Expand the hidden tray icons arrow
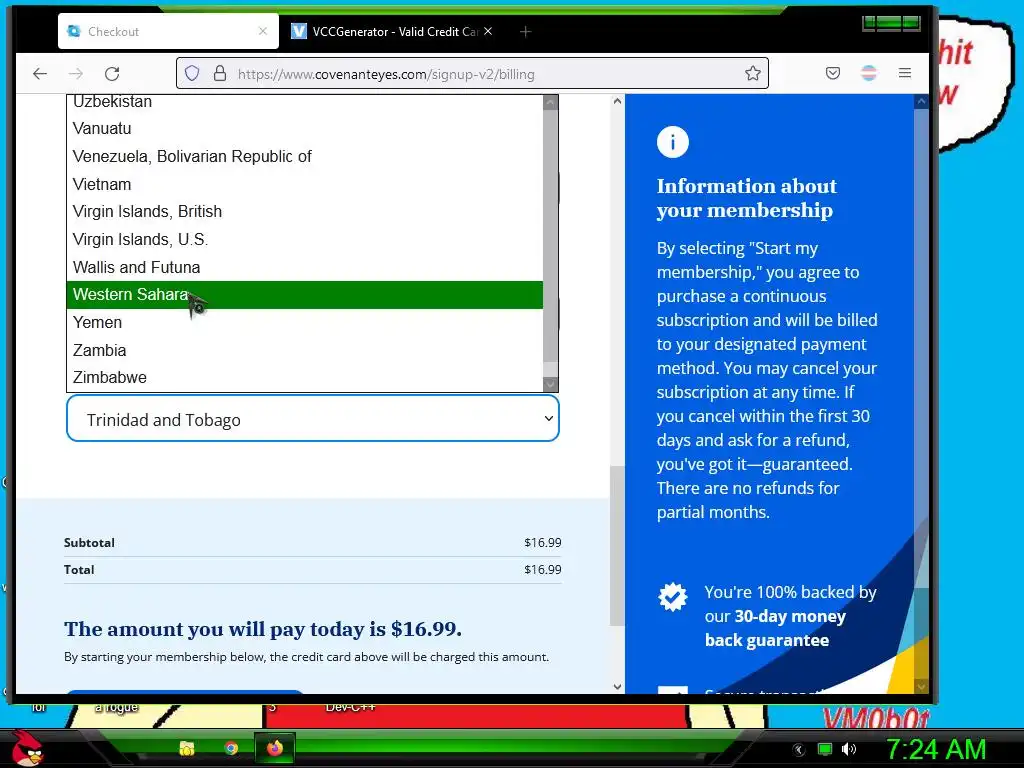The height and width of the screenshot is (768, 1024). (x=799, y=750)
